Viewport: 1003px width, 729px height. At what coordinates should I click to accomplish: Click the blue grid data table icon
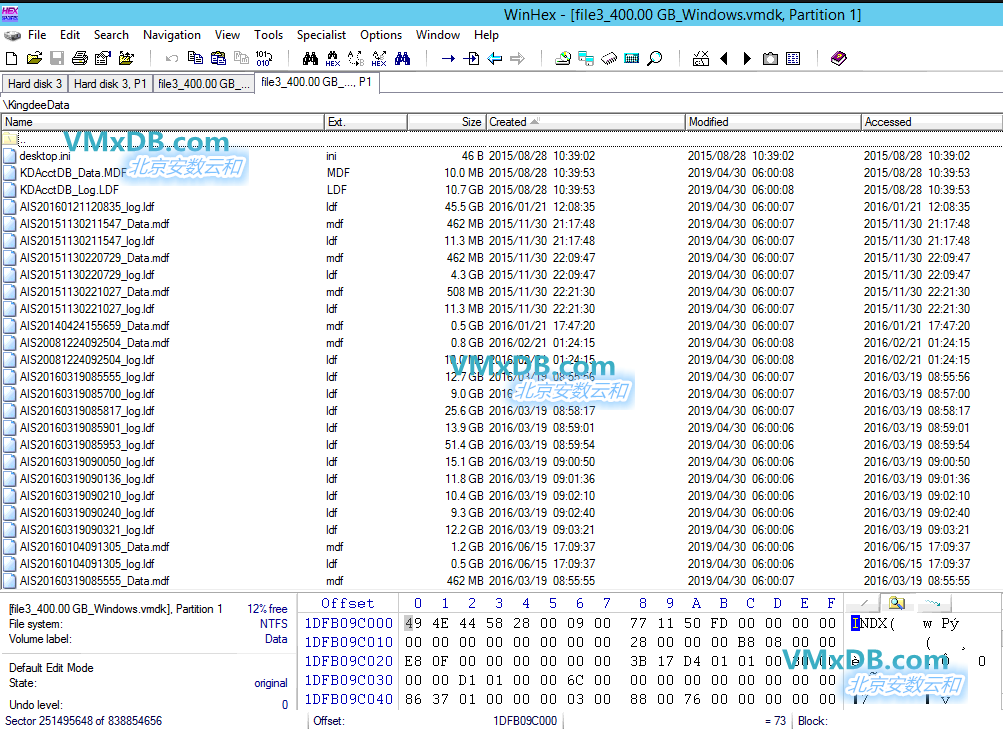(x=793, y=59)
